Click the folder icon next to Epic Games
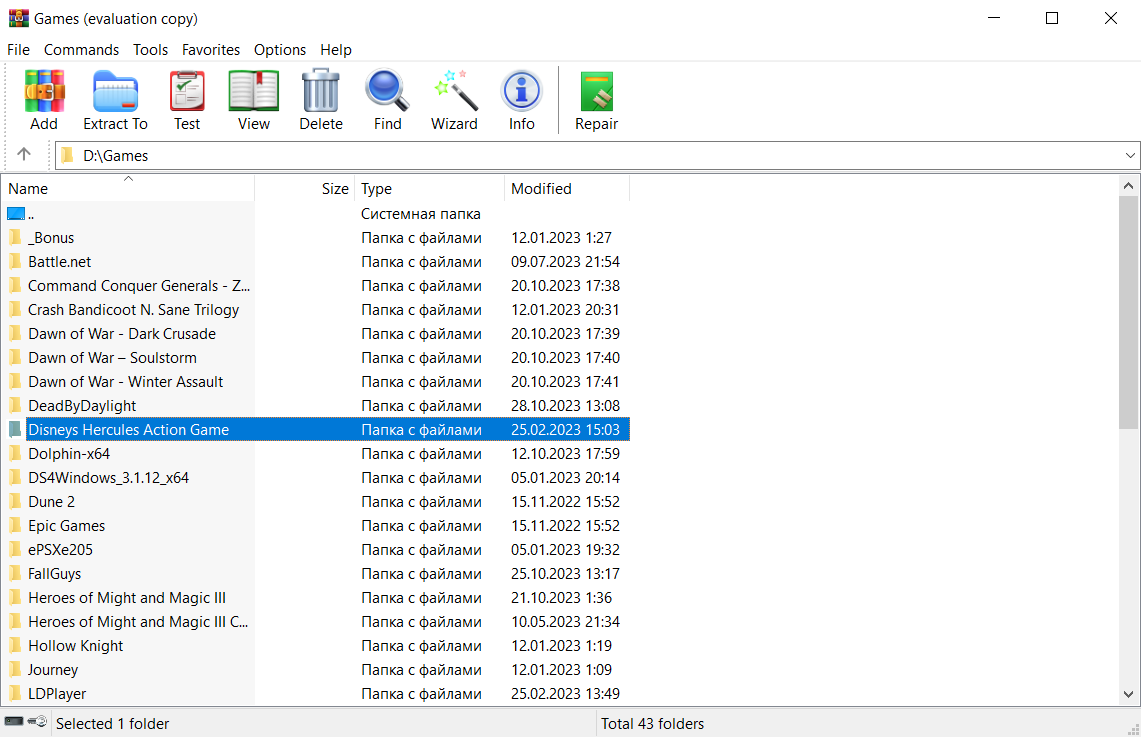The image size is (1141, 737). click(x=15, y=525)
